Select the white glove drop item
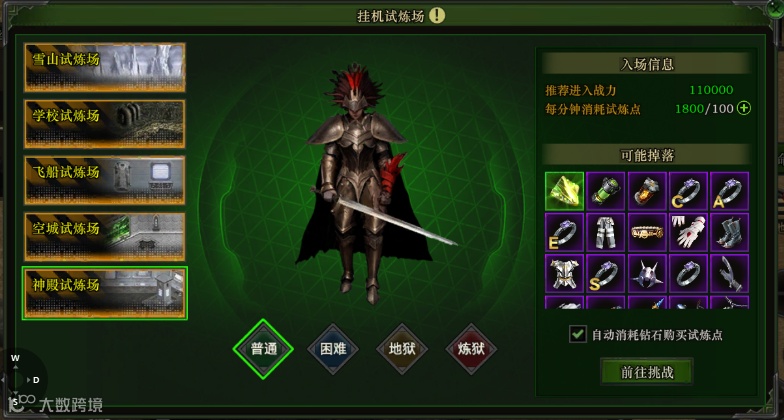784x420 pixels. (688, 232)
